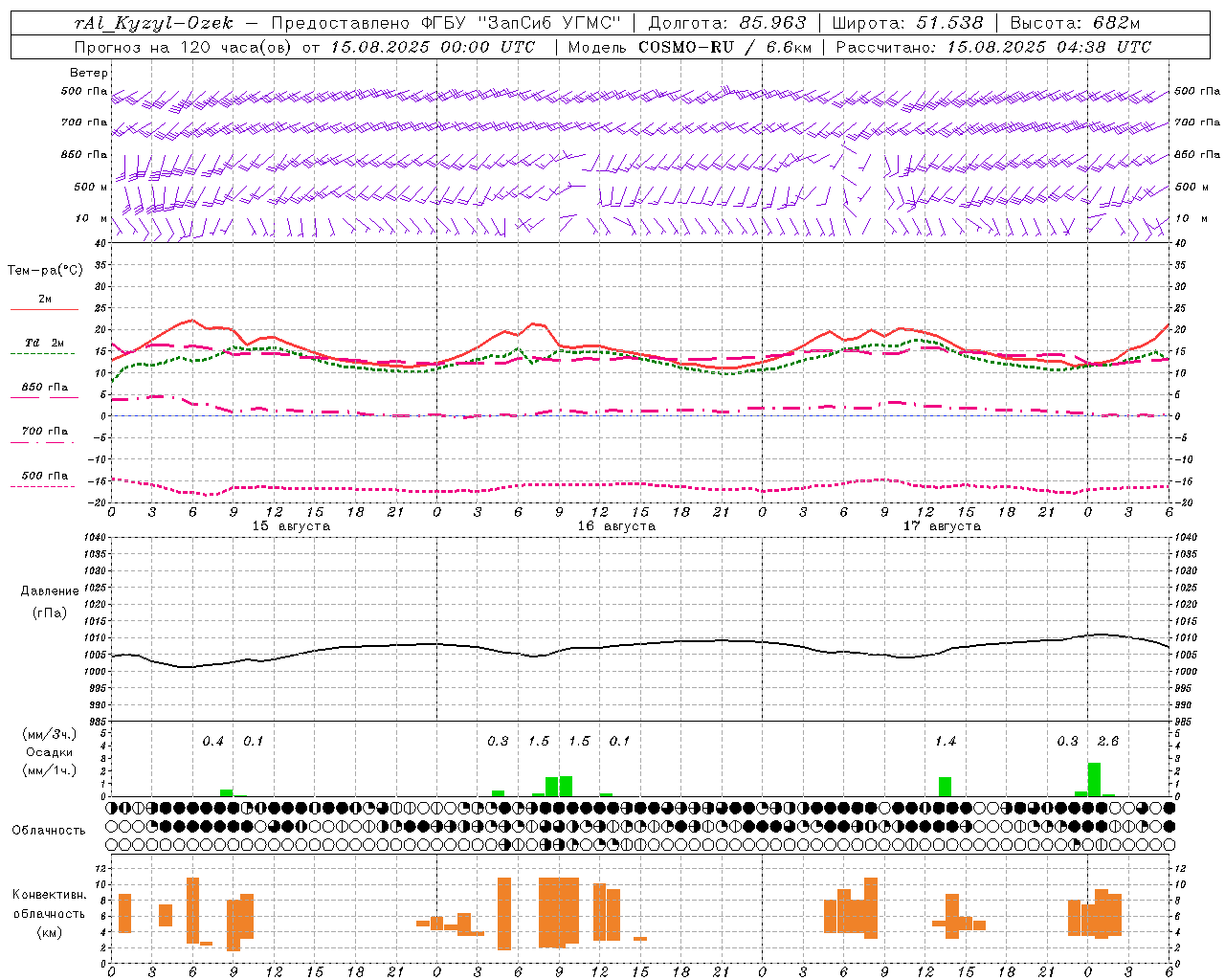Click the 0.4 precipitation value
The width and height of the screenshot is (1225, 980).
212,741
